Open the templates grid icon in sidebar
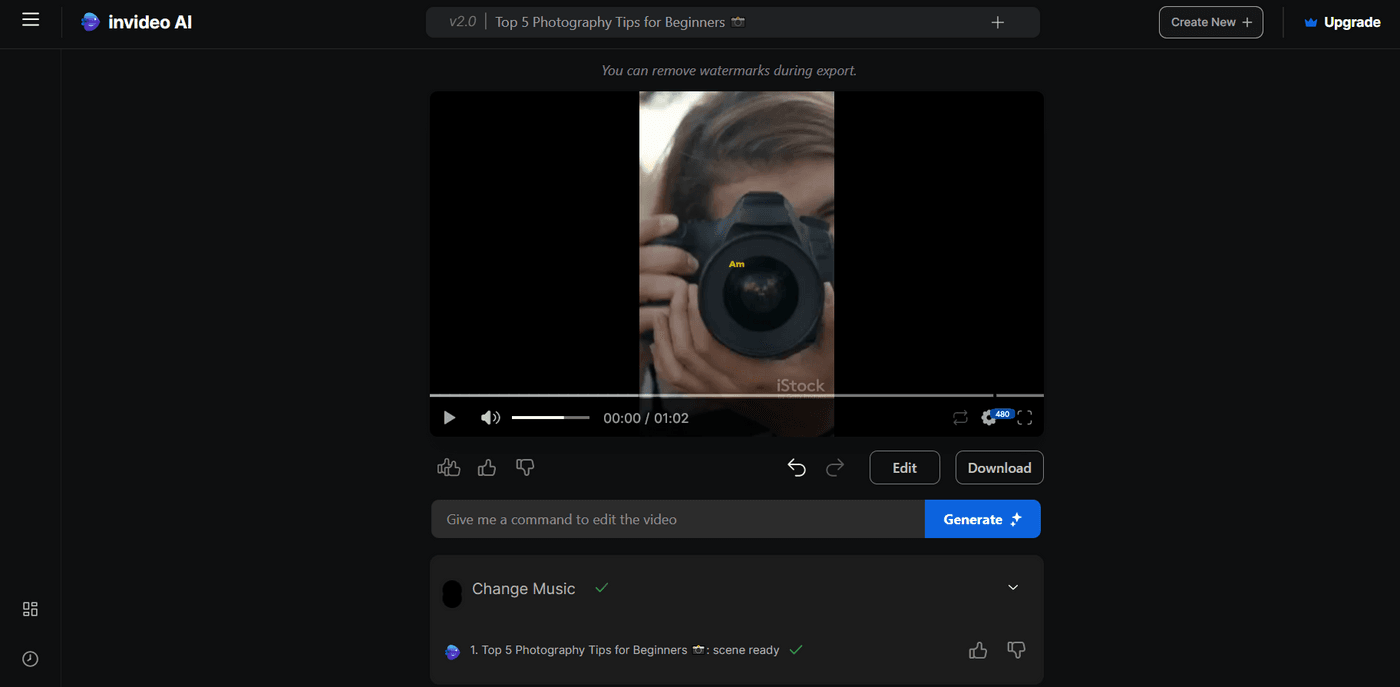The height and width of the screenshot is (687, 1400). tap(30, 609)
